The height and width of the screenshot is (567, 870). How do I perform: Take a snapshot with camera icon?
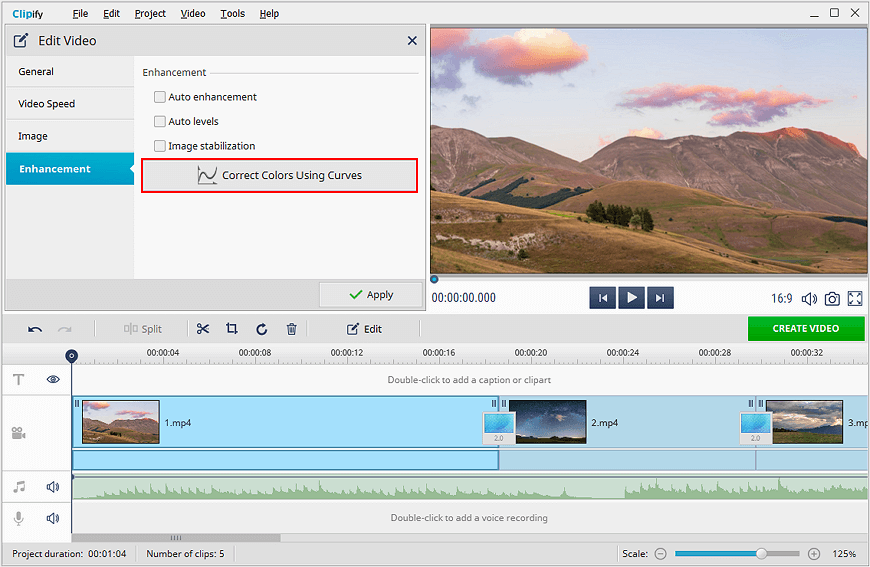point(832,299)
